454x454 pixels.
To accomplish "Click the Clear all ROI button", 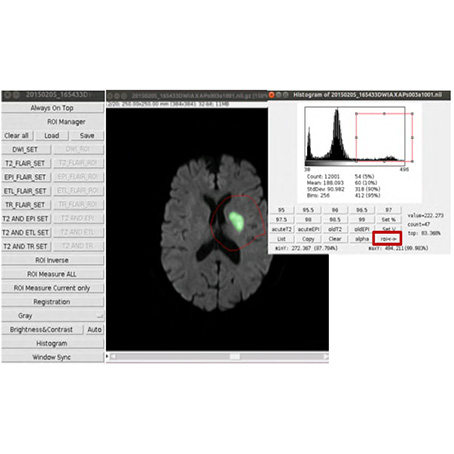I will click(17, 136).
